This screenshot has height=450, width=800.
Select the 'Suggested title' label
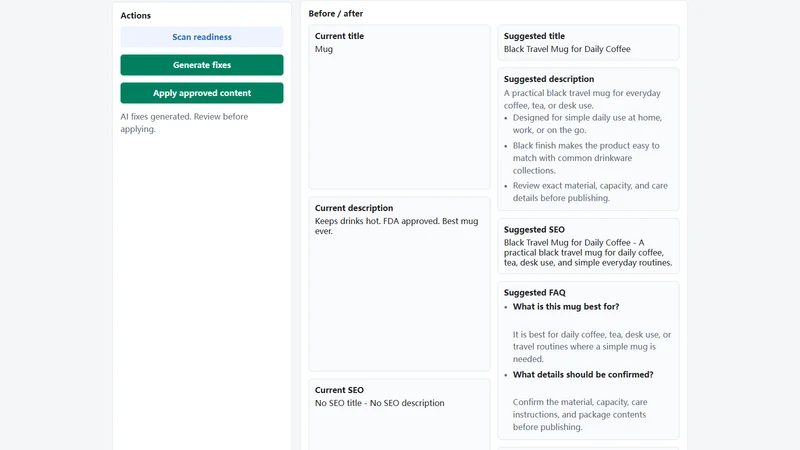(x=534, y=36)
